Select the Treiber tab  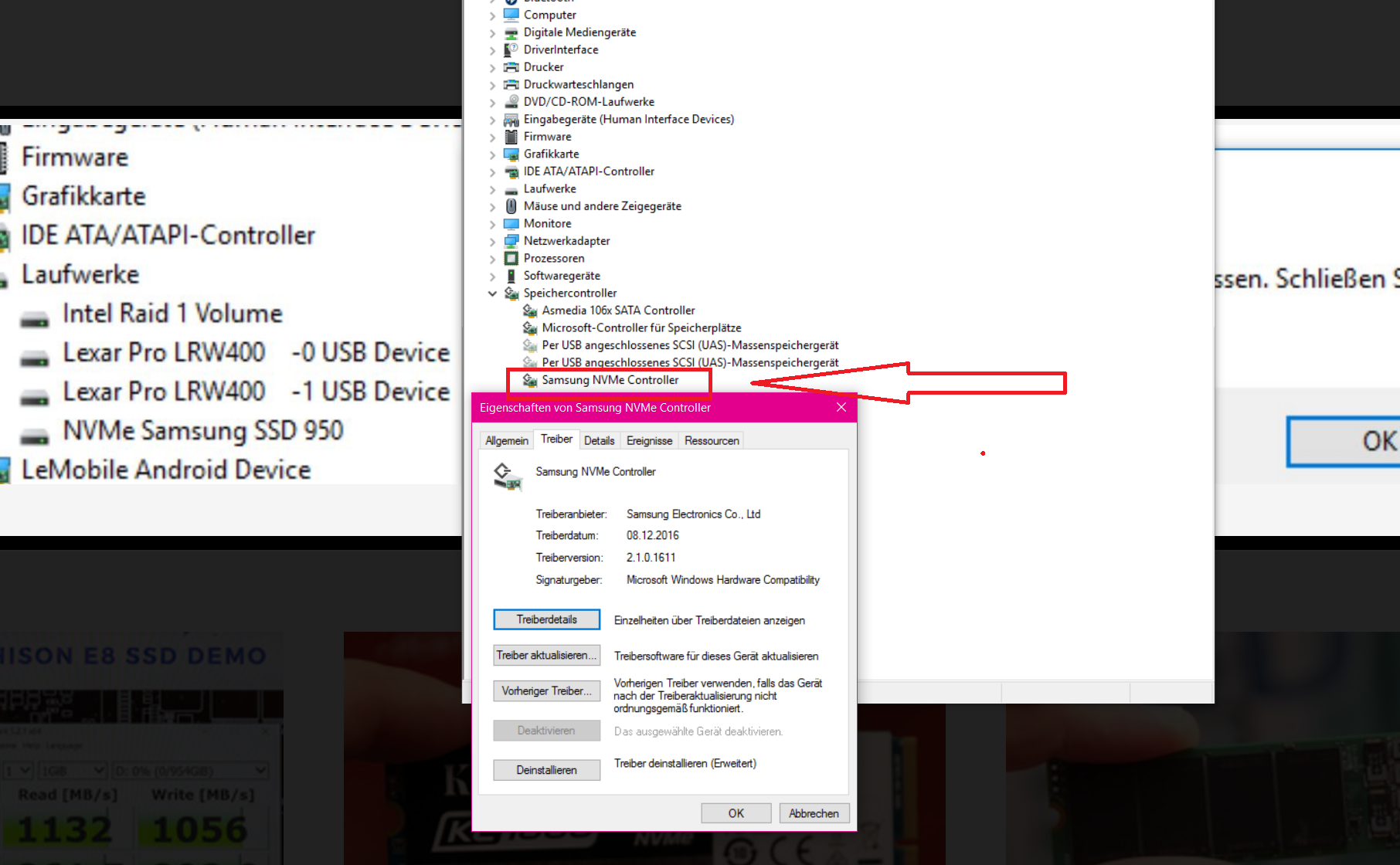556,439
